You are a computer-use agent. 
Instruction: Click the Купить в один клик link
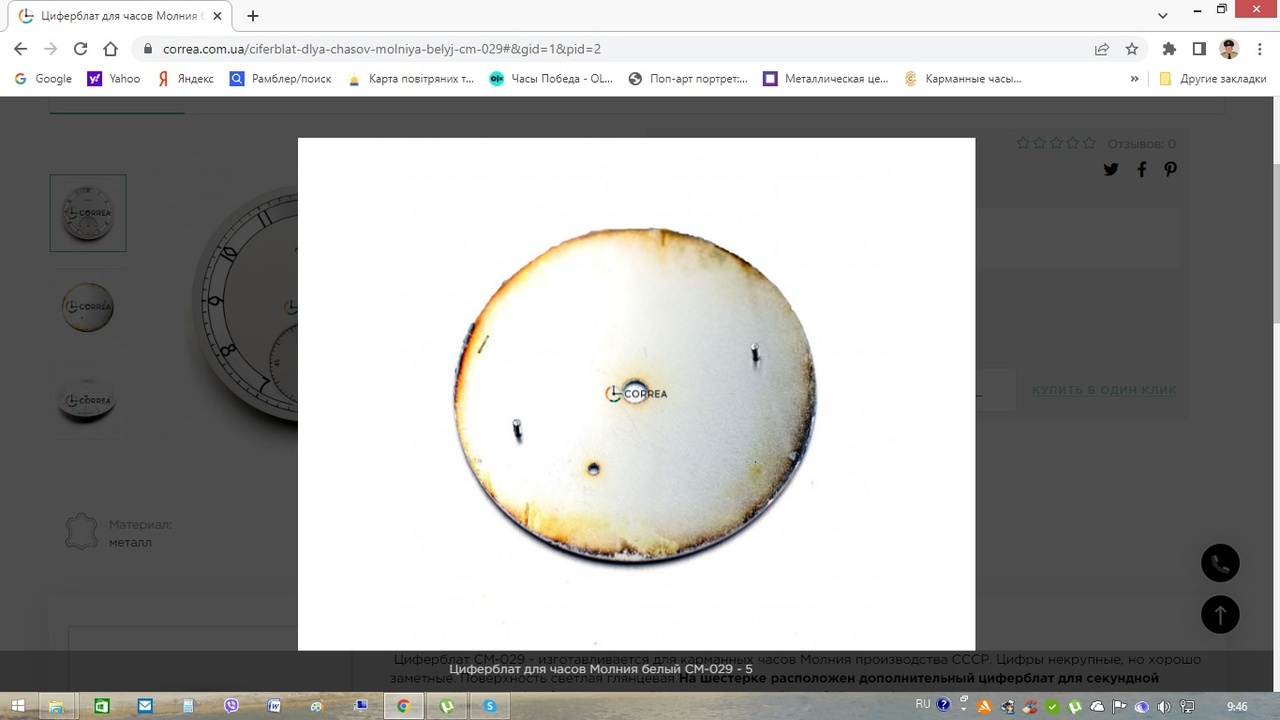click(1104, 390)
